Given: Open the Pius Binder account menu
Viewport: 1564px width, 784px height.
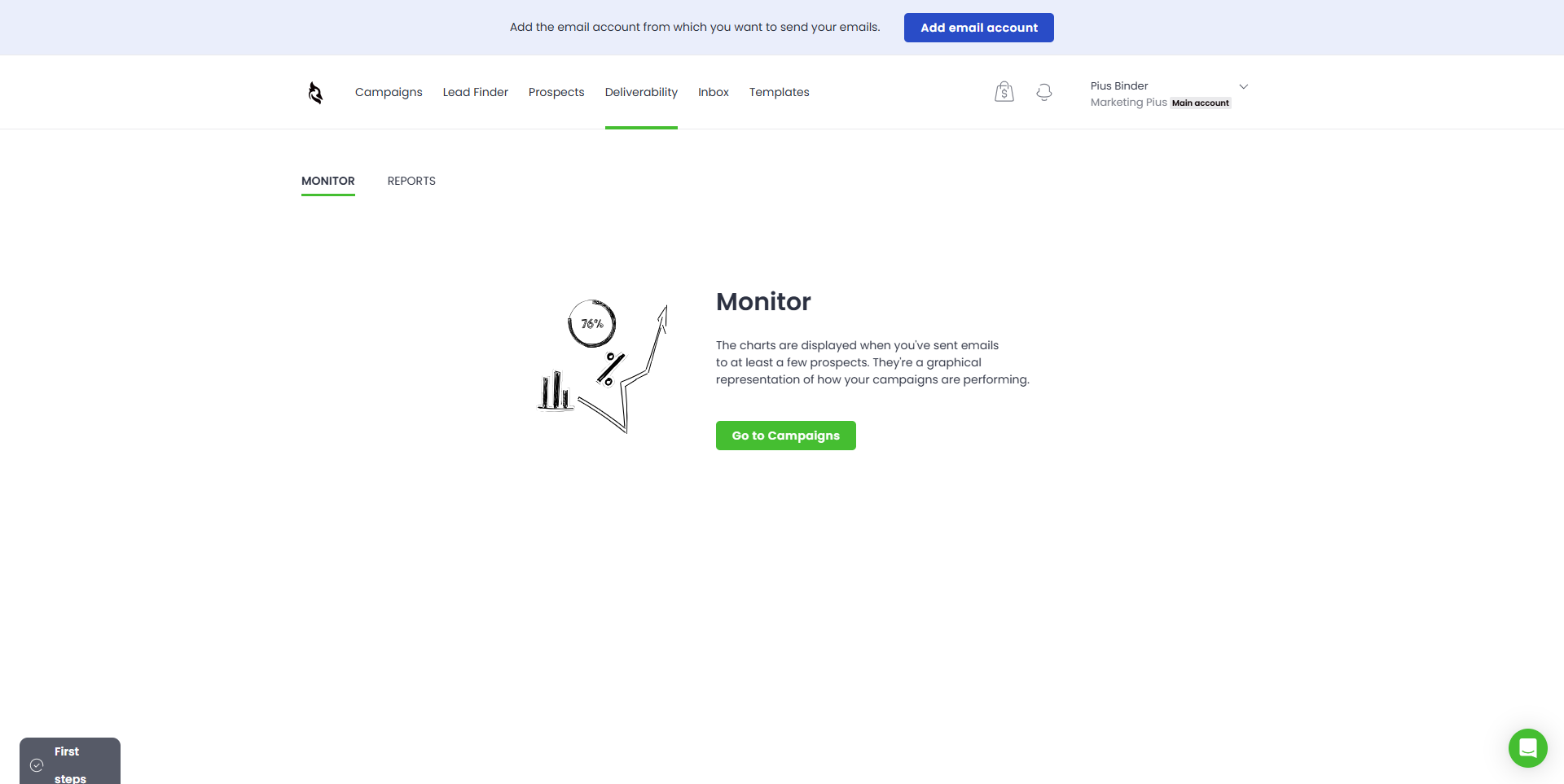Looking at the screenshot, I should pyautogui.click(x=1119, y=85).
